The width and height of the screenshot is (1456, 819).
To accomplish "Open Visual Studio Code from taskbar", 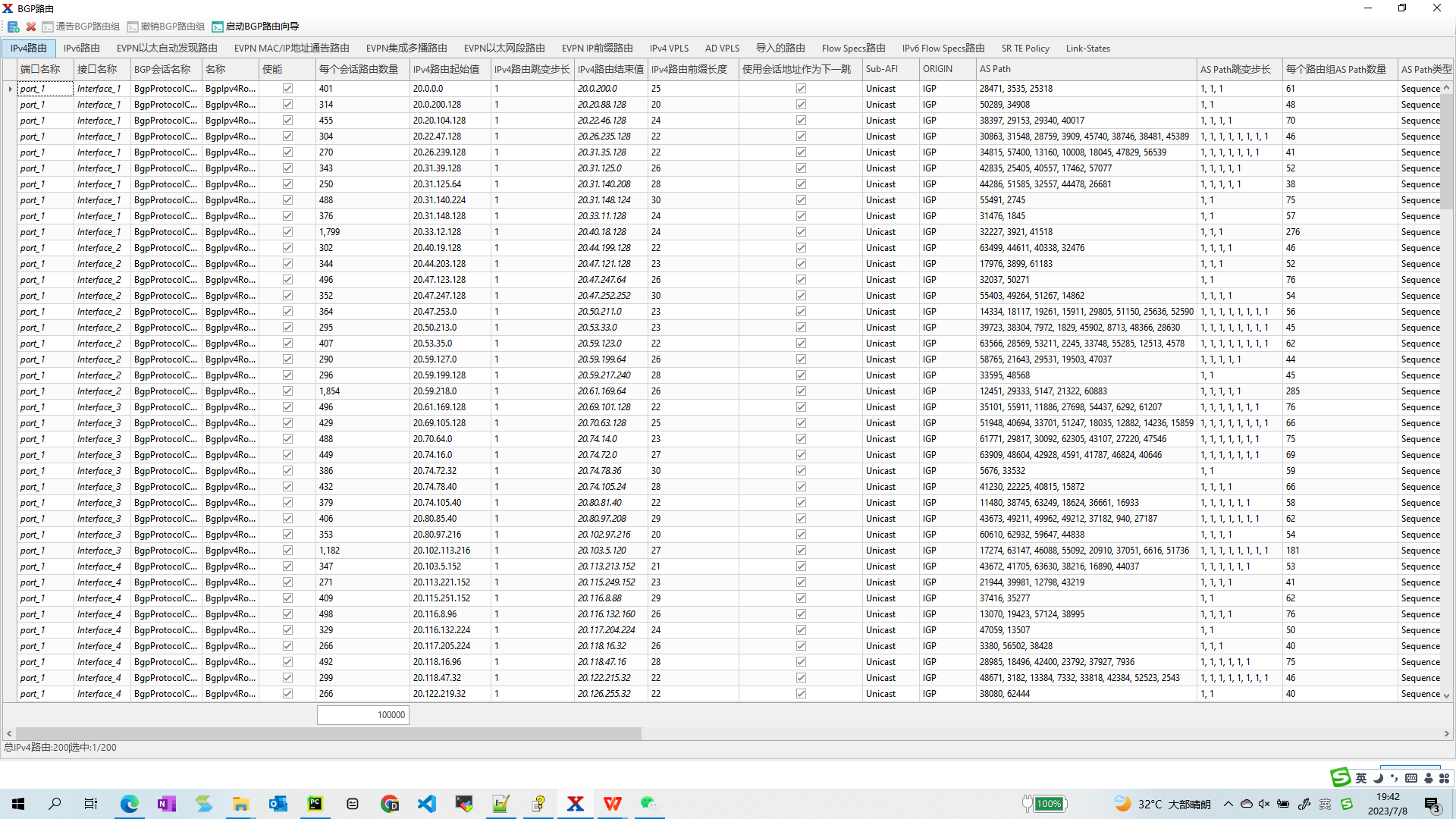I will [427, 804].
